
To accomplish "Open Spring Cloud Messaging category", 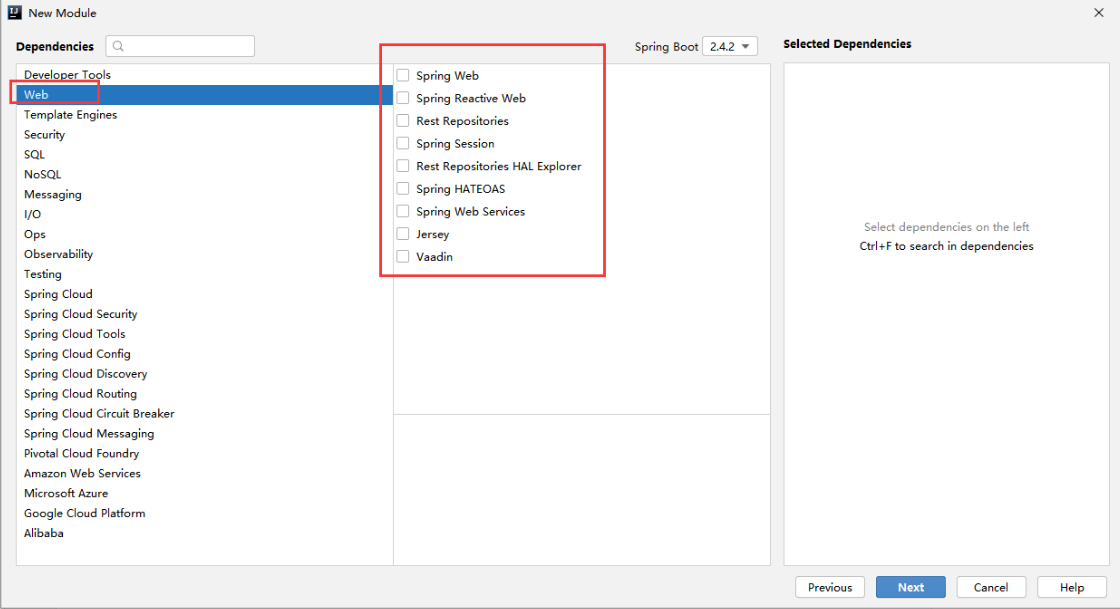I will [x=204, y=434].
